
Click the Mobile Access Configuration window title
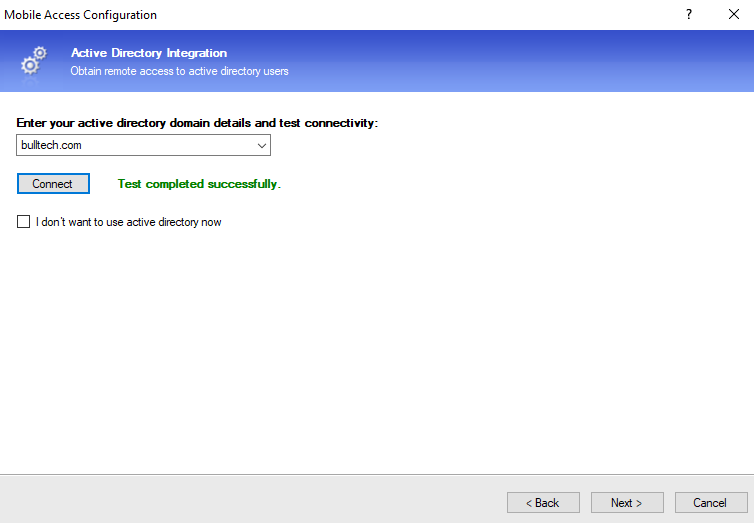pyautogui.click(x=81, y=15)
